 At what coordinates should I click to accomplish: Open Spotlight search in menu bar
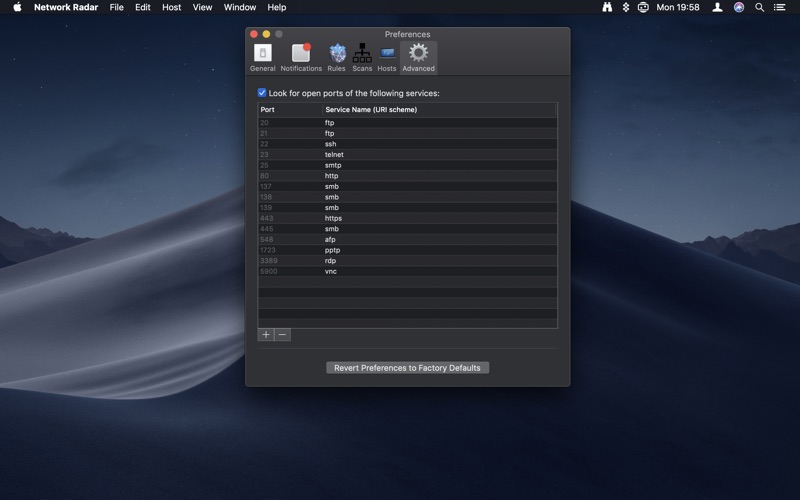pyautogui.click(x=759, y=7)
